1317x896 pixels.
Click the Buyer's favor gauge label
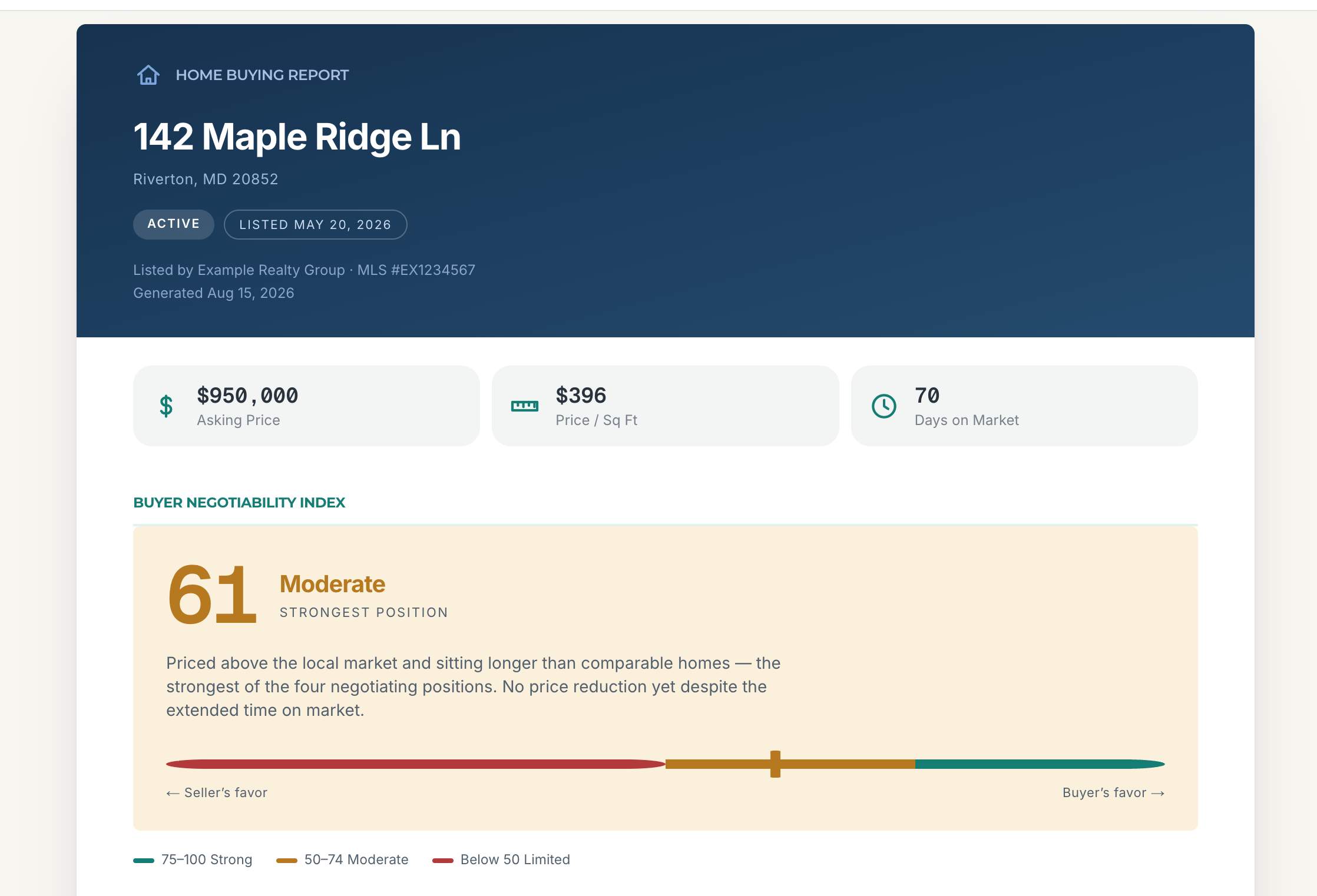point(1113,792)
